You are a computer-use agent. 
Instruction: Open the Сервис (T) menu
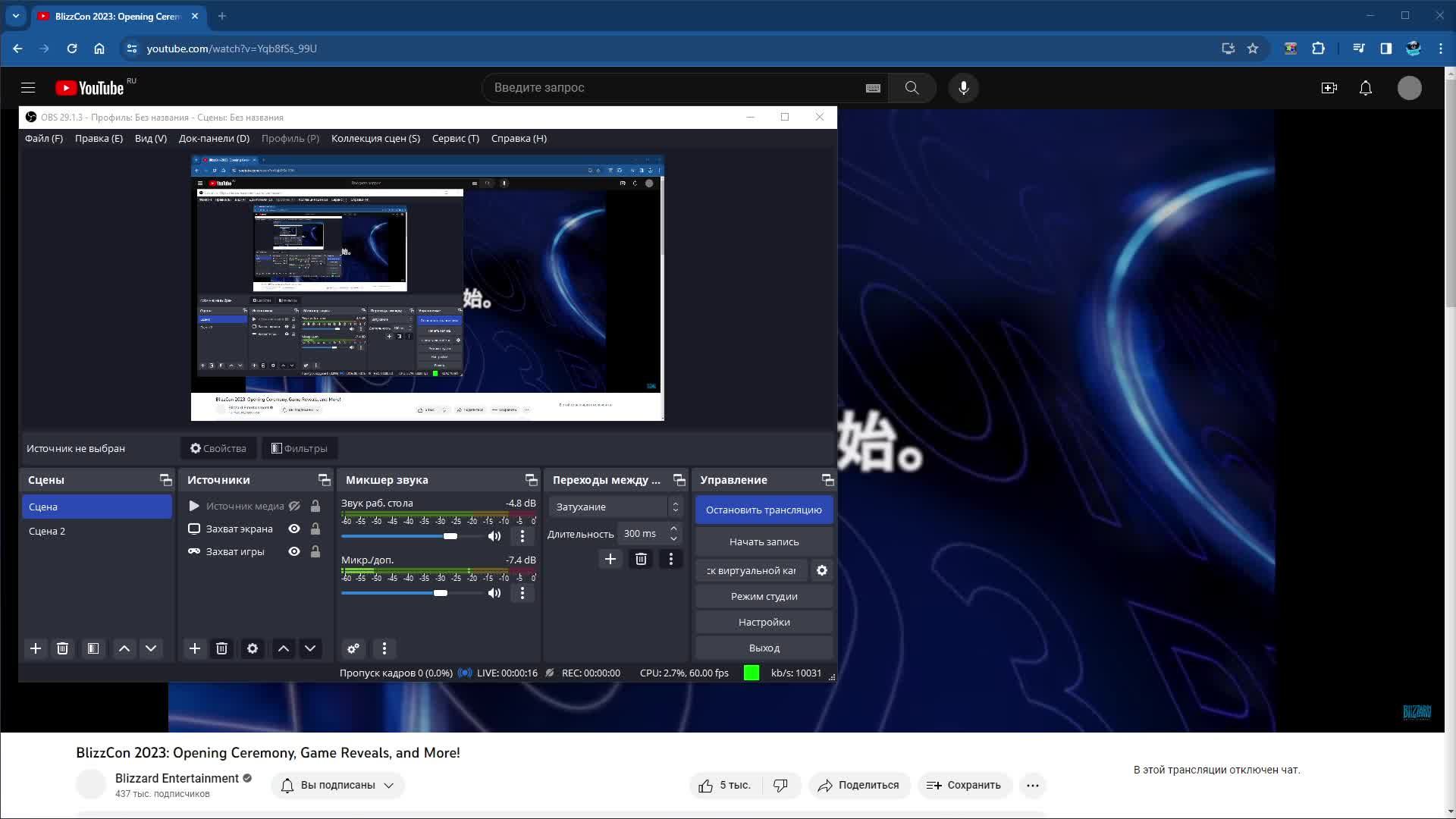coord(455,138)
